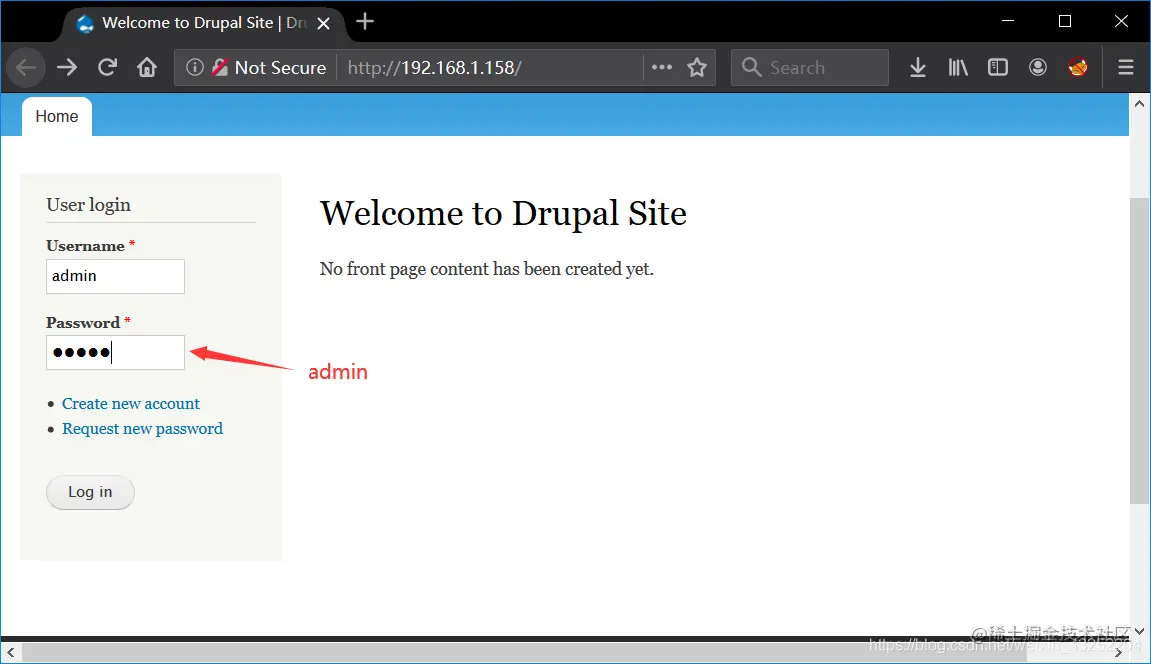Click vertical scrollbar thumb
Image resolution: width=1151 pixels, height=664 pixels.
pyautogui.click(x=1139, y=351)
